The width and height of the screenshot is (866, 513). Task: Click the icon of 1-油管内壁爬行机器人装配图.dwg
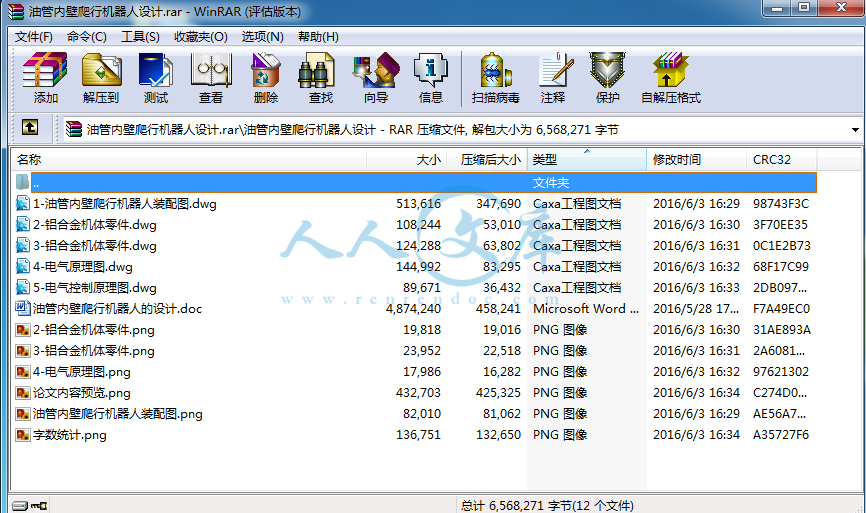click(23, 203)
